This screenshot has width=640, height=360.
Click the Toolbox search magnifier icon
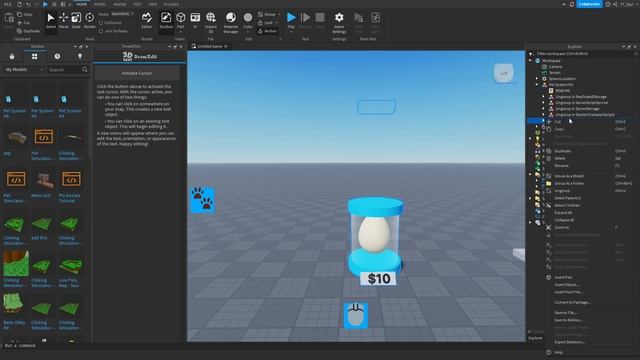tap(85, 70)
